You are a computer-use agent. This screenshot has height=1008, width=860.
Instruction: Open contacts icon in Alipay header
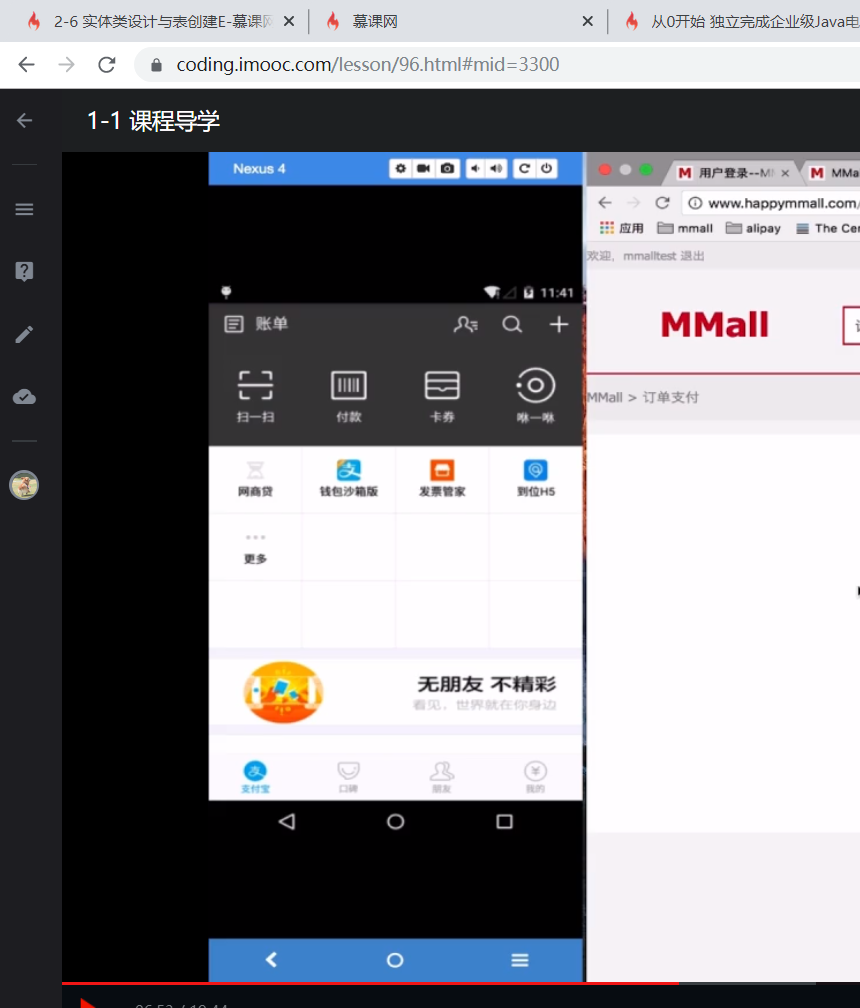click(x=465, y=324)
